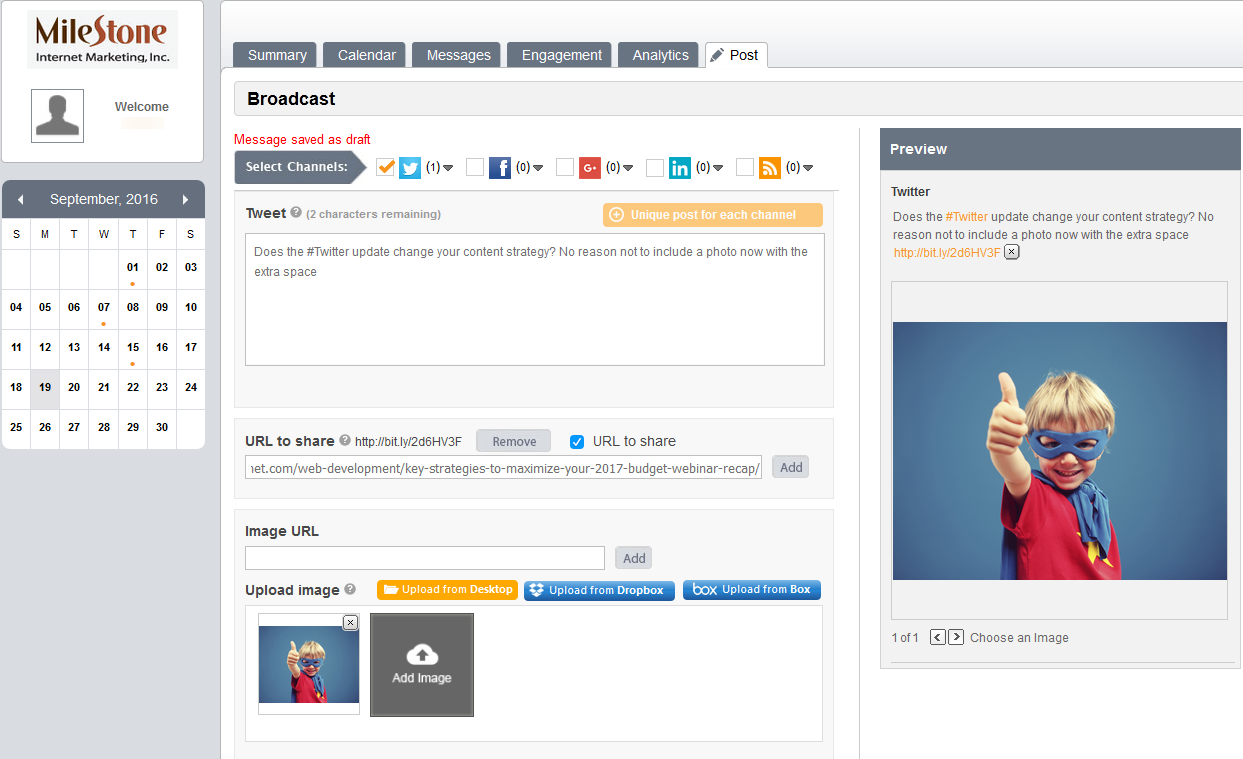Click Upload from Dropbox button
This screenshot has width=1243, height=759.
coord(599,590)
